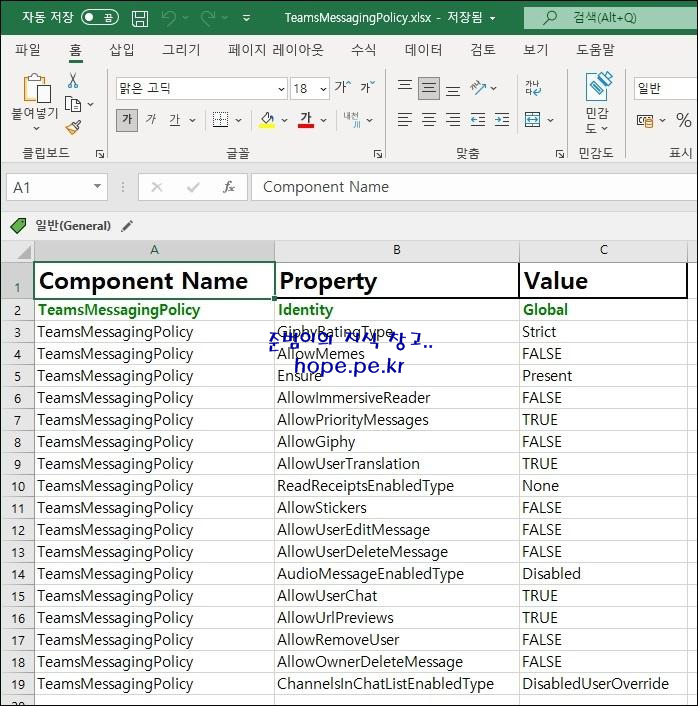Open the number format dropdown 일반

click(666, 88)
